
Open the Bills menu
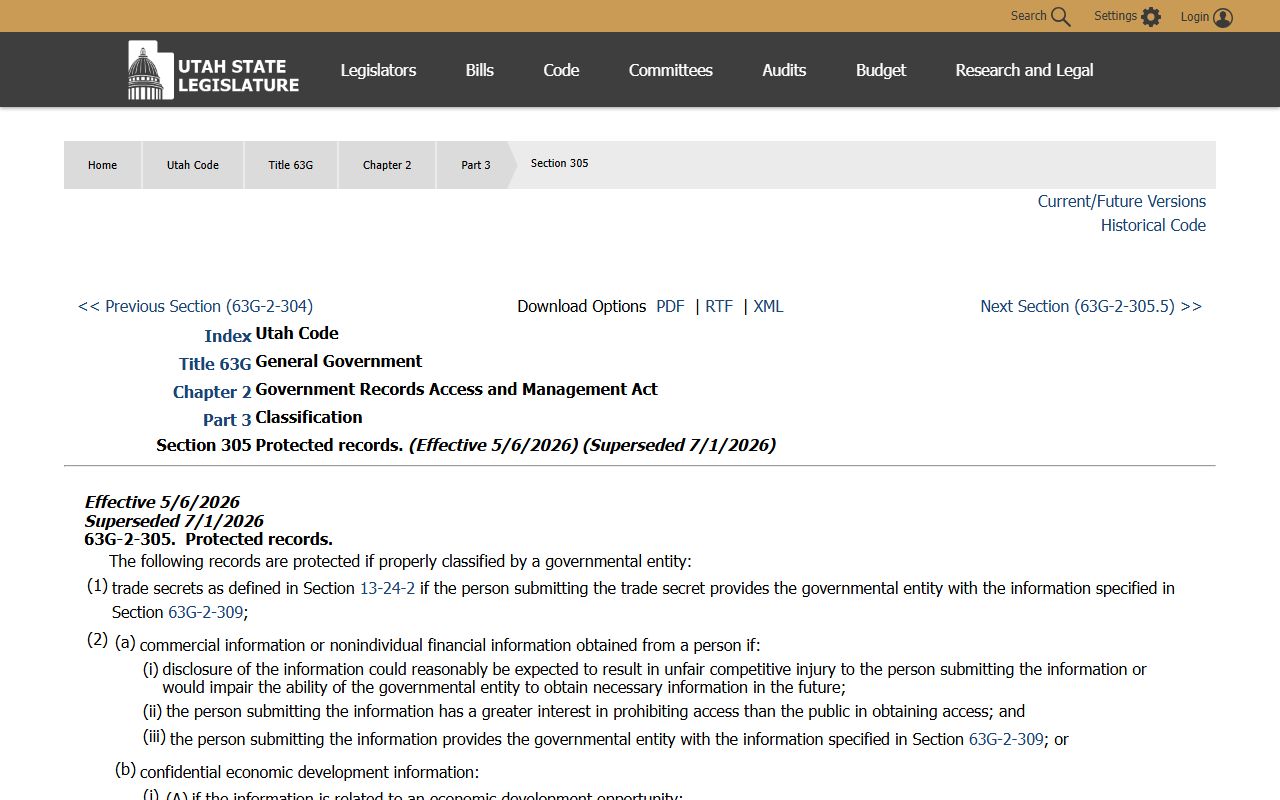[480, 70]
